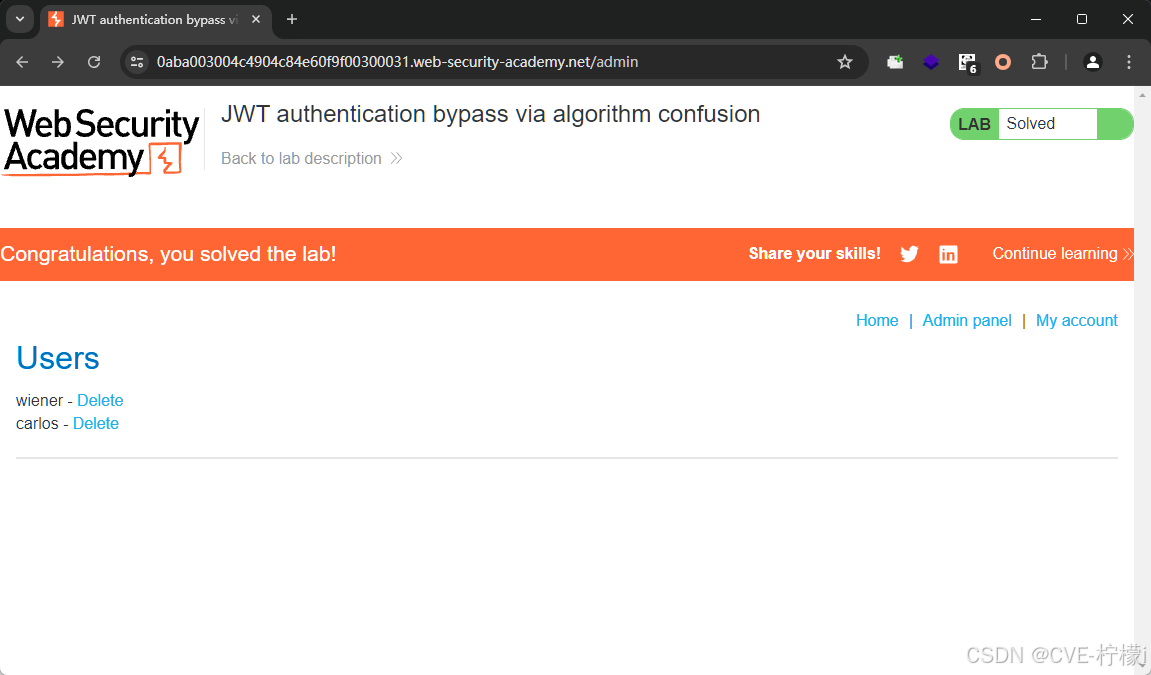This screenshot has height=675, width=1151.
Task: Select the JWT authentication bypass tab
Action: click(x=156, y=20)
